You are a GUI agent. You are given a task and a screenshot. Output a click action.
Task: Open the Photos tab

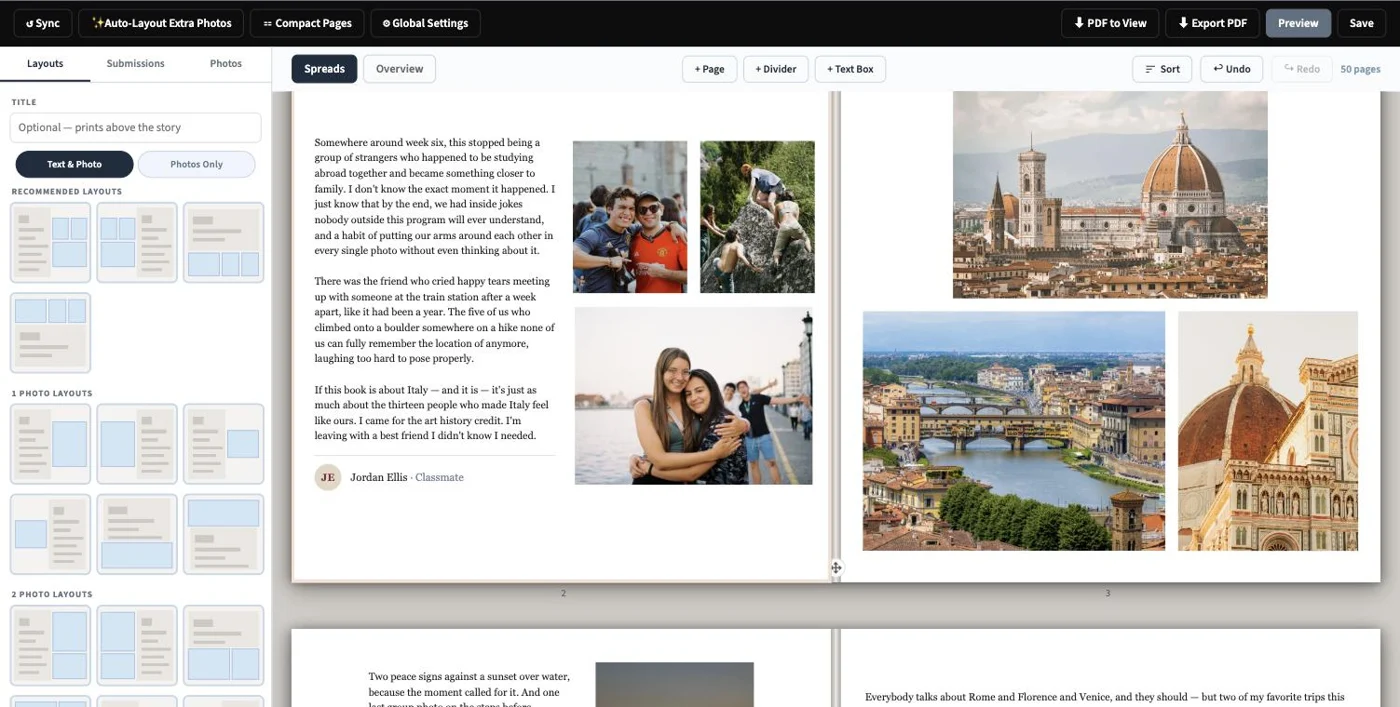226,64
